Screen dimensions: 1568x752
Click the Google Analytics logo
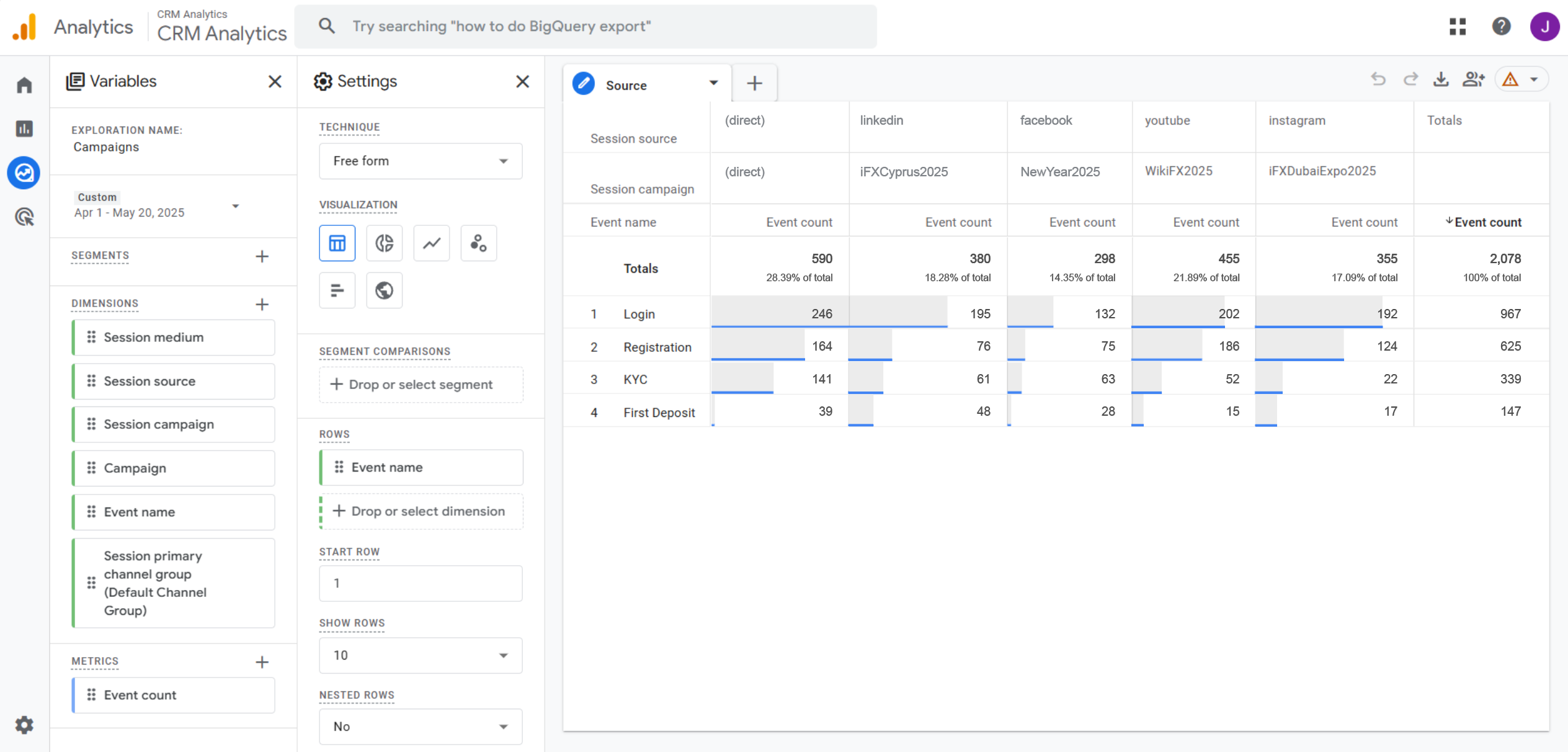(x=25, y=27)
